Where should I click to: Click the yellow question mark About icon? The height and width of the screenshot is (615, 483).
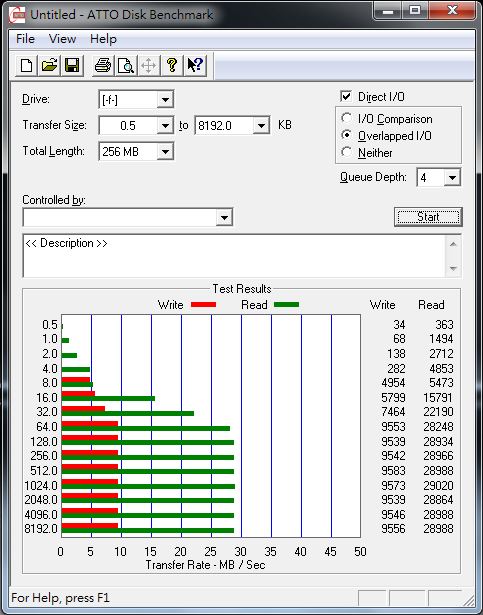(172, 65)
